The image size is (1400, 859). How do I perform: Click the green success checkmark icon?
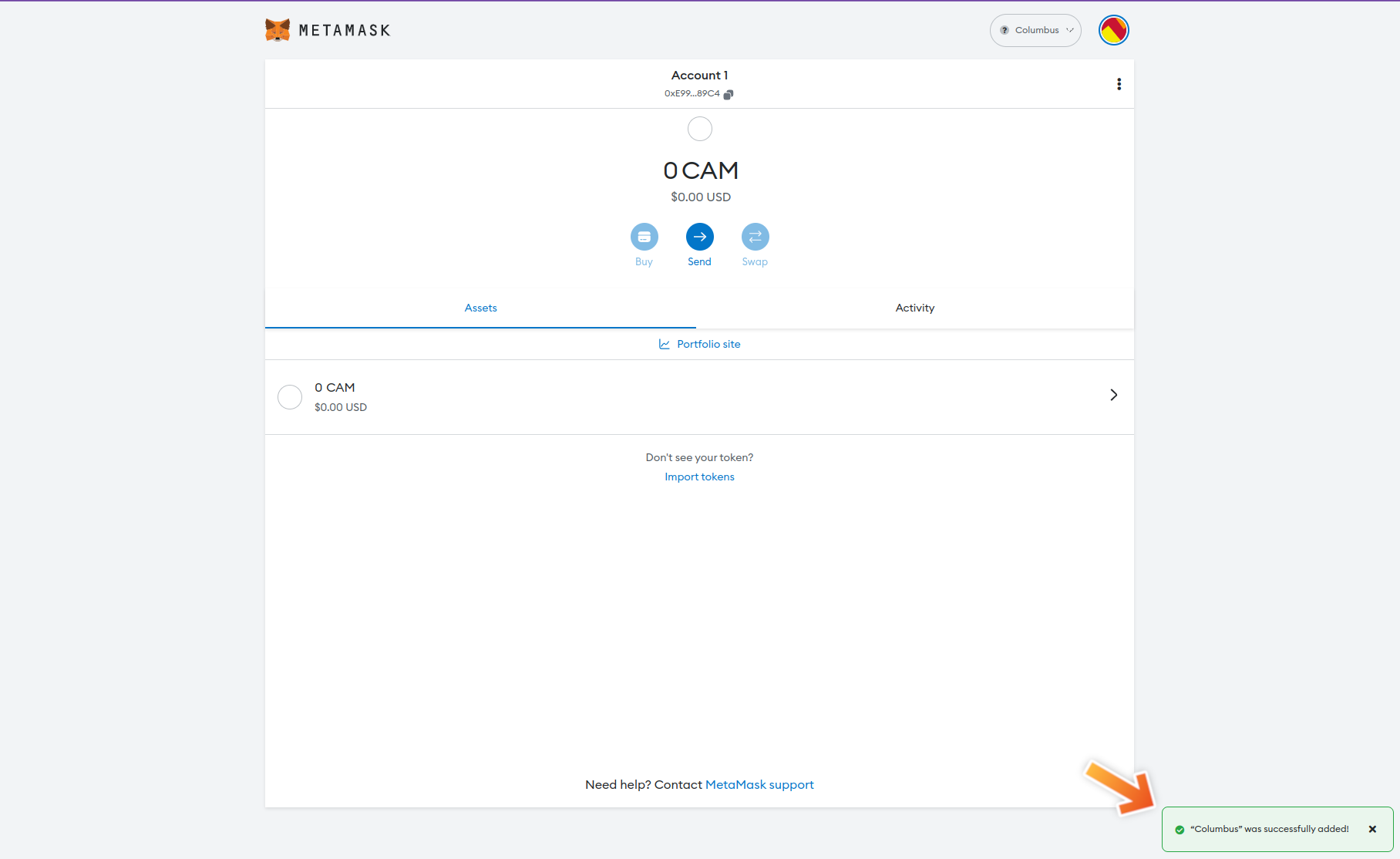1180,830
